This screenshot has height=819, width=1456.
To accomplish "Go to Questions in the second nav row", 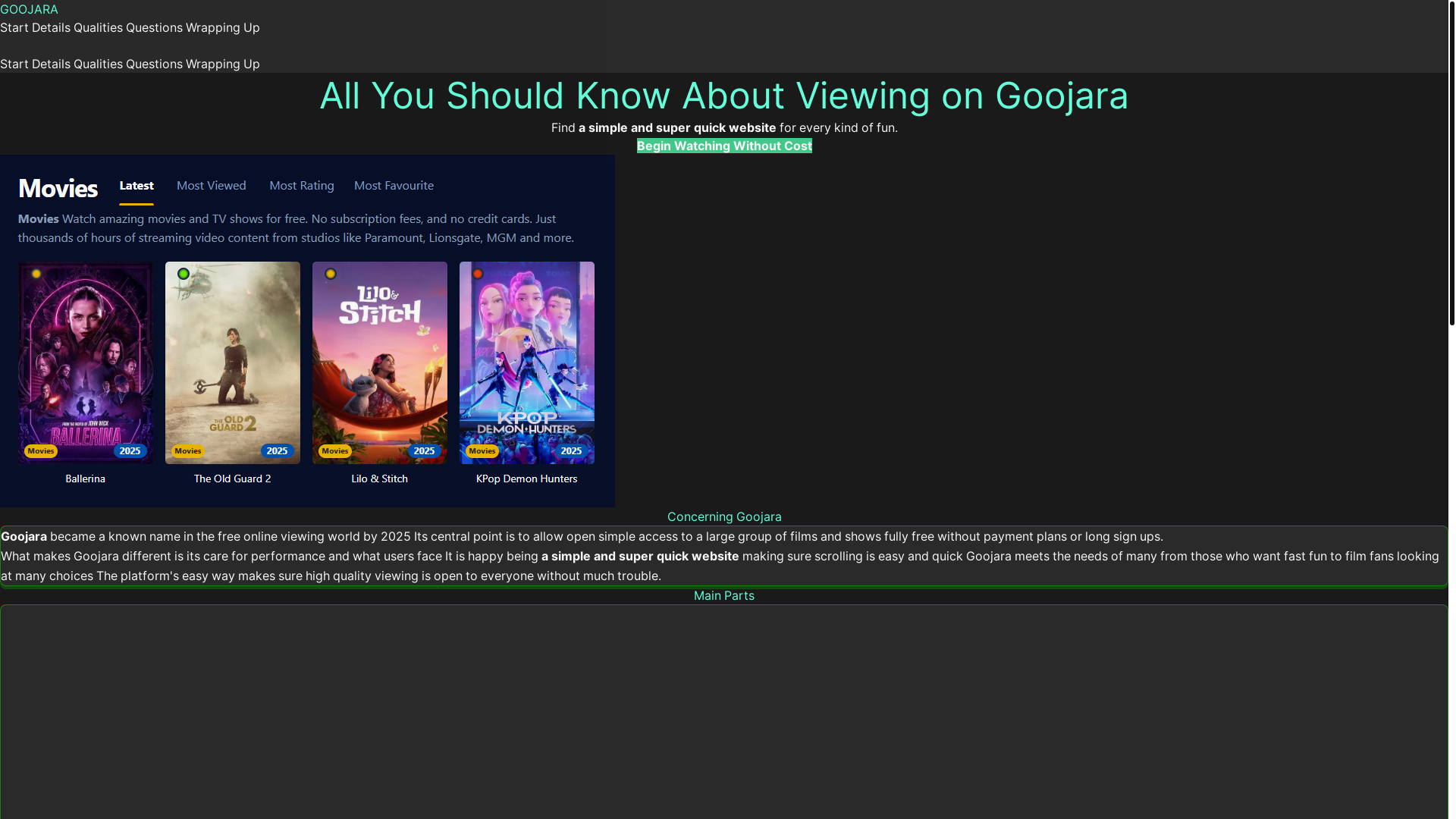I will [x=154, y=64].
